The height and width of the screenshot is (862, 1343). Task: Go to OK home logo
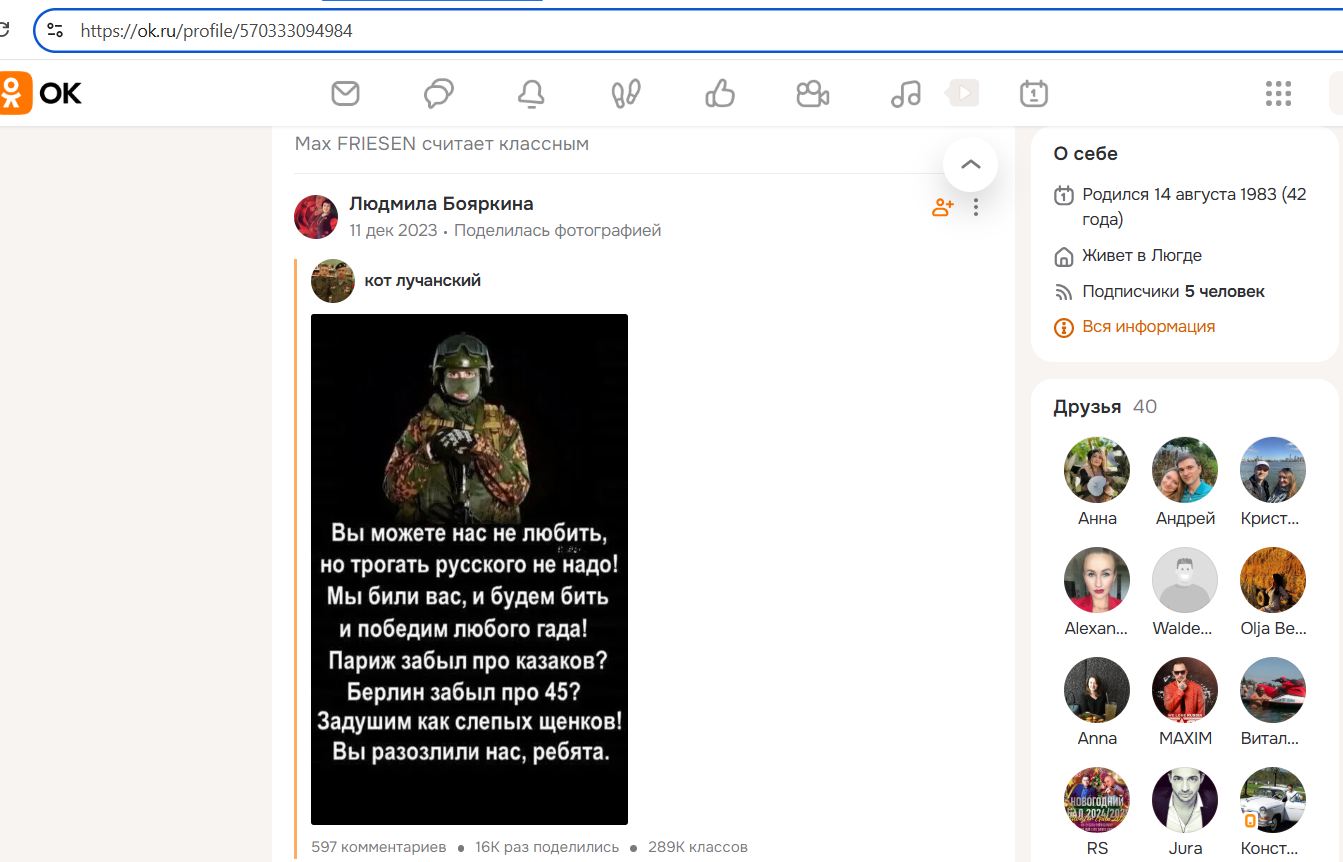(x=41, y=94)
